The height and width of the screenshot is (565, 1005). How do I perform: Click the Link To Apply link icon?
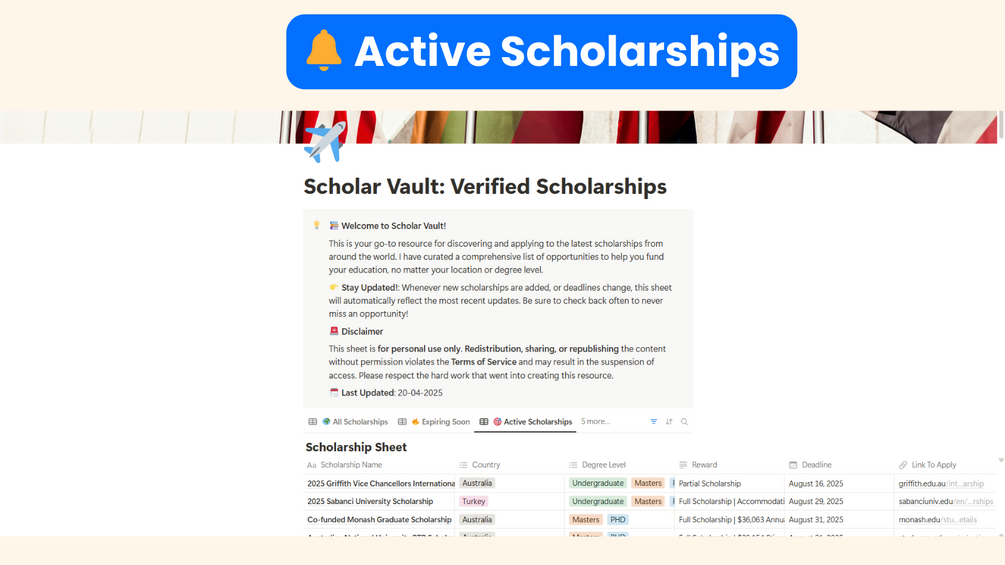(903, 465)
